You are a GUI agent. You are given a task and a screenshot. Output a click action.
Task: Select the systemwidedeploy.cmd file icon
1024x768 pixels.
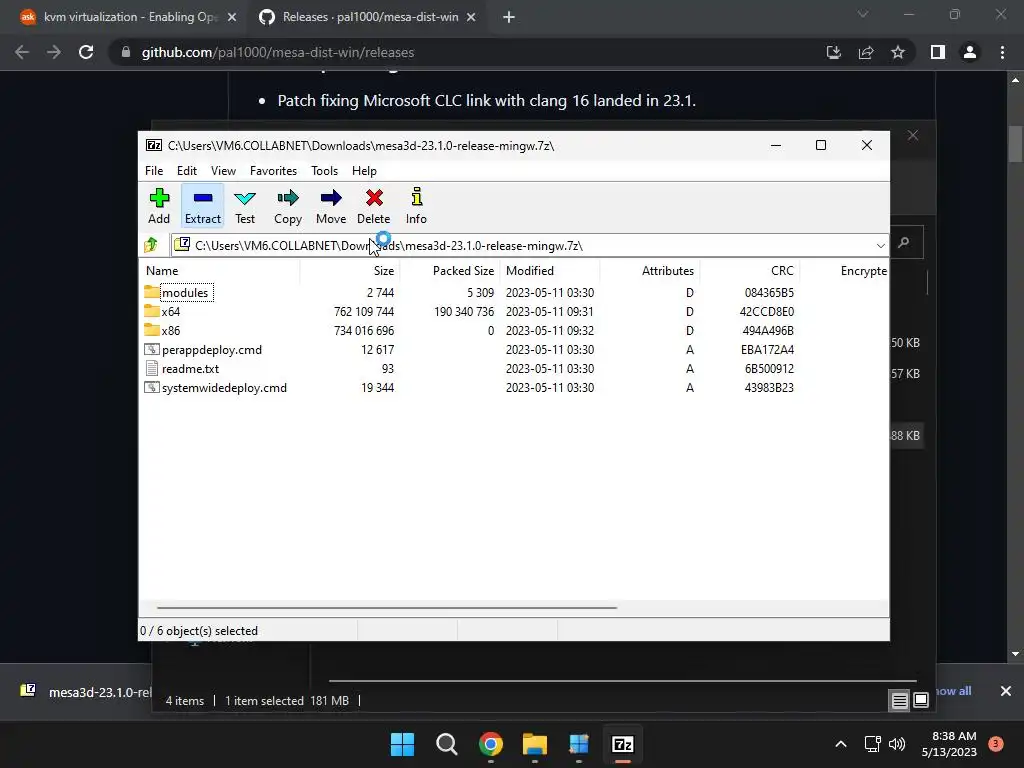[x=152, y=387]
